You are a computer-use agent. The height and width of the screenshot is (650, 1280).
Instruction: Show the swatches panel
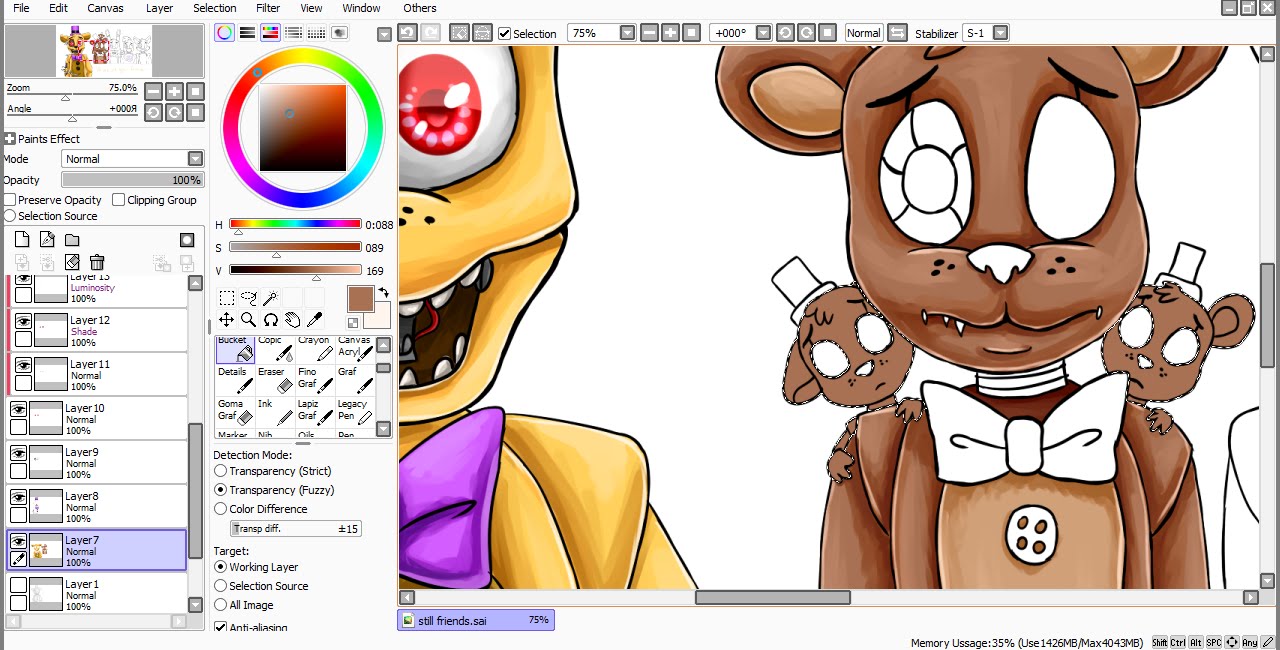pyautogui.click(x=316, y=33)
